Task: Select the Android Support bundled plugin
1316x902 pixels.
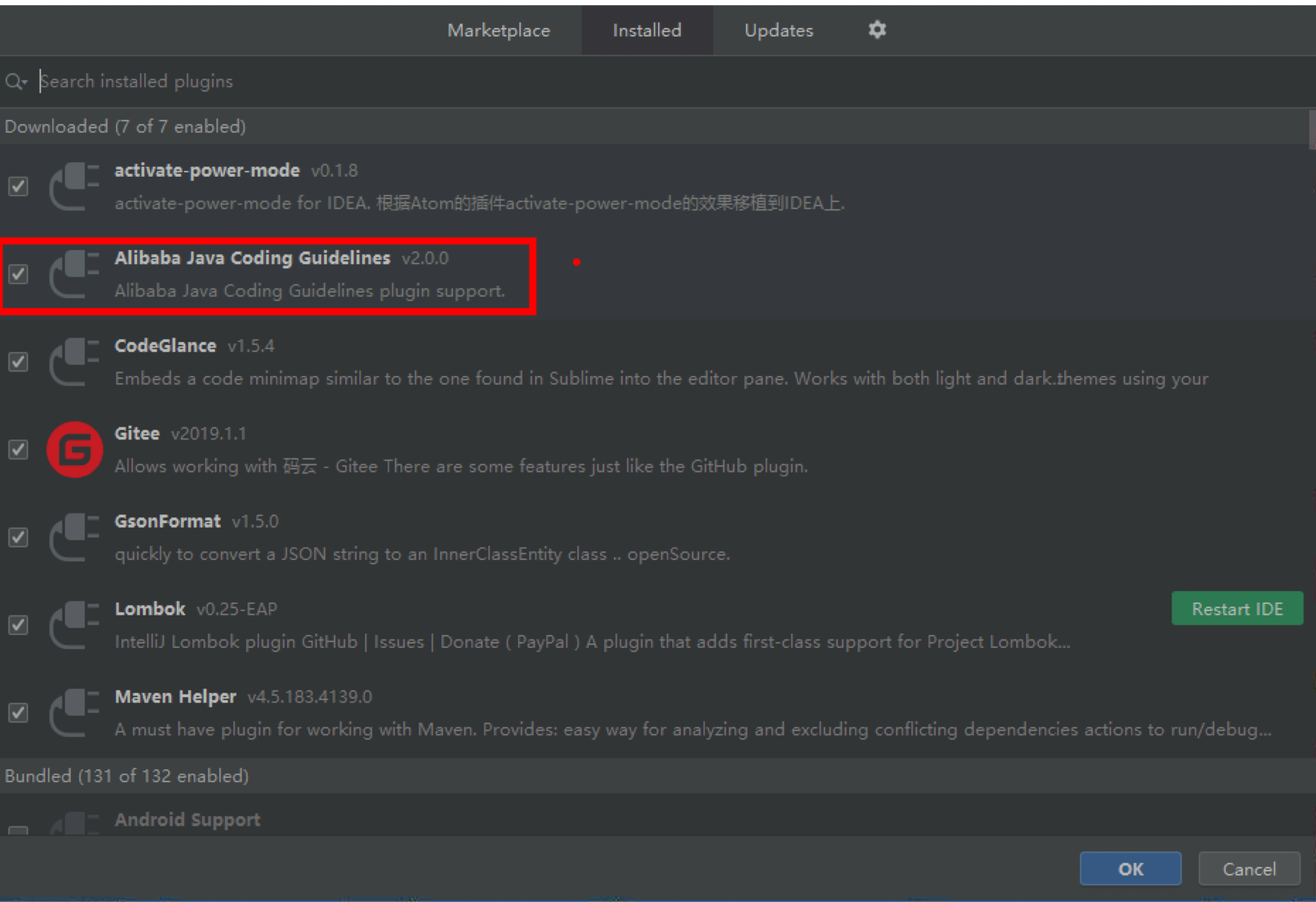Action: pos(188,820)
